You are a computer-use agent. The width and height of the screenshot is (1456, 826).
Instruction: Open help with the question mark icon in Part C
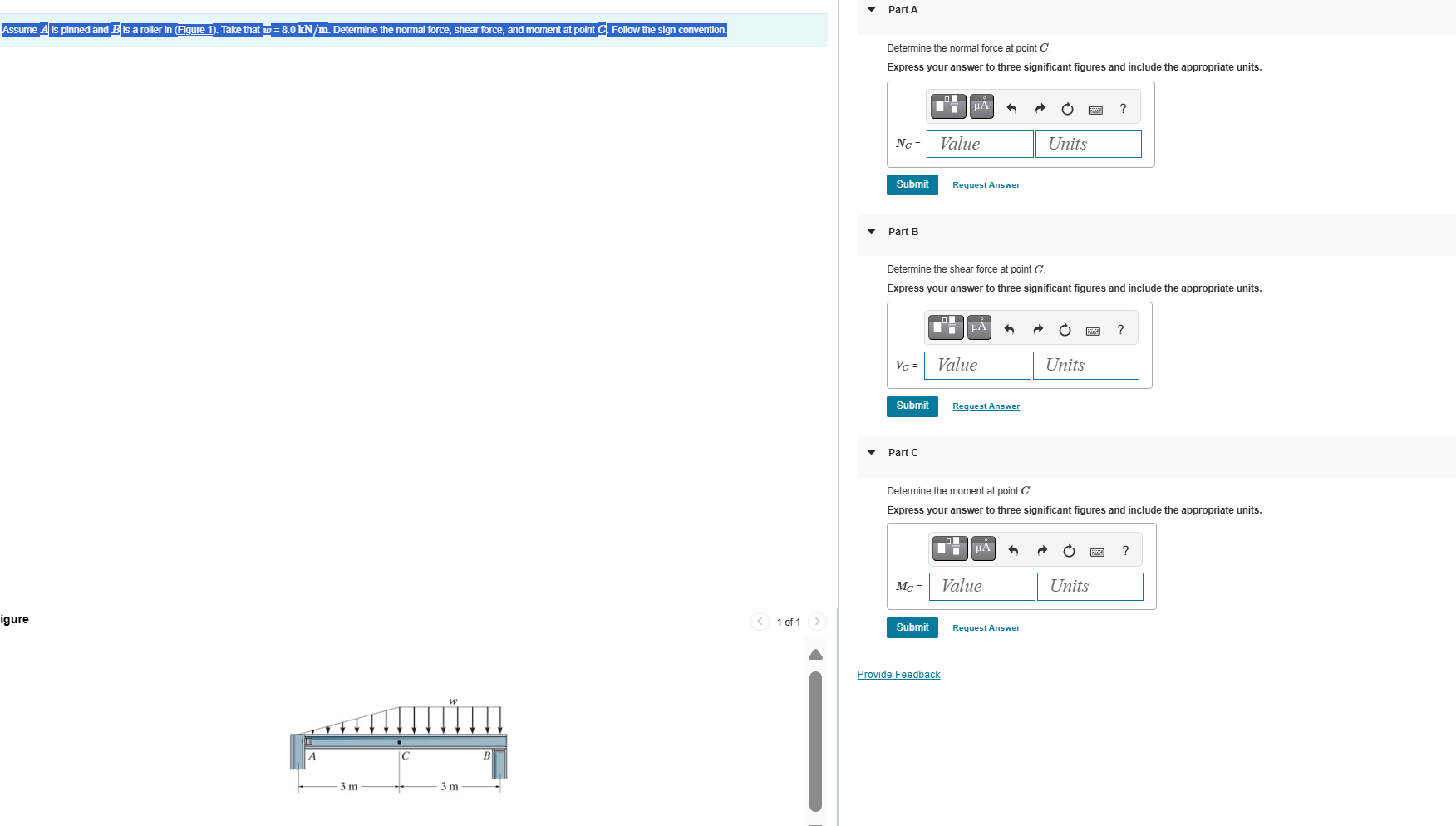(1124, 550)
